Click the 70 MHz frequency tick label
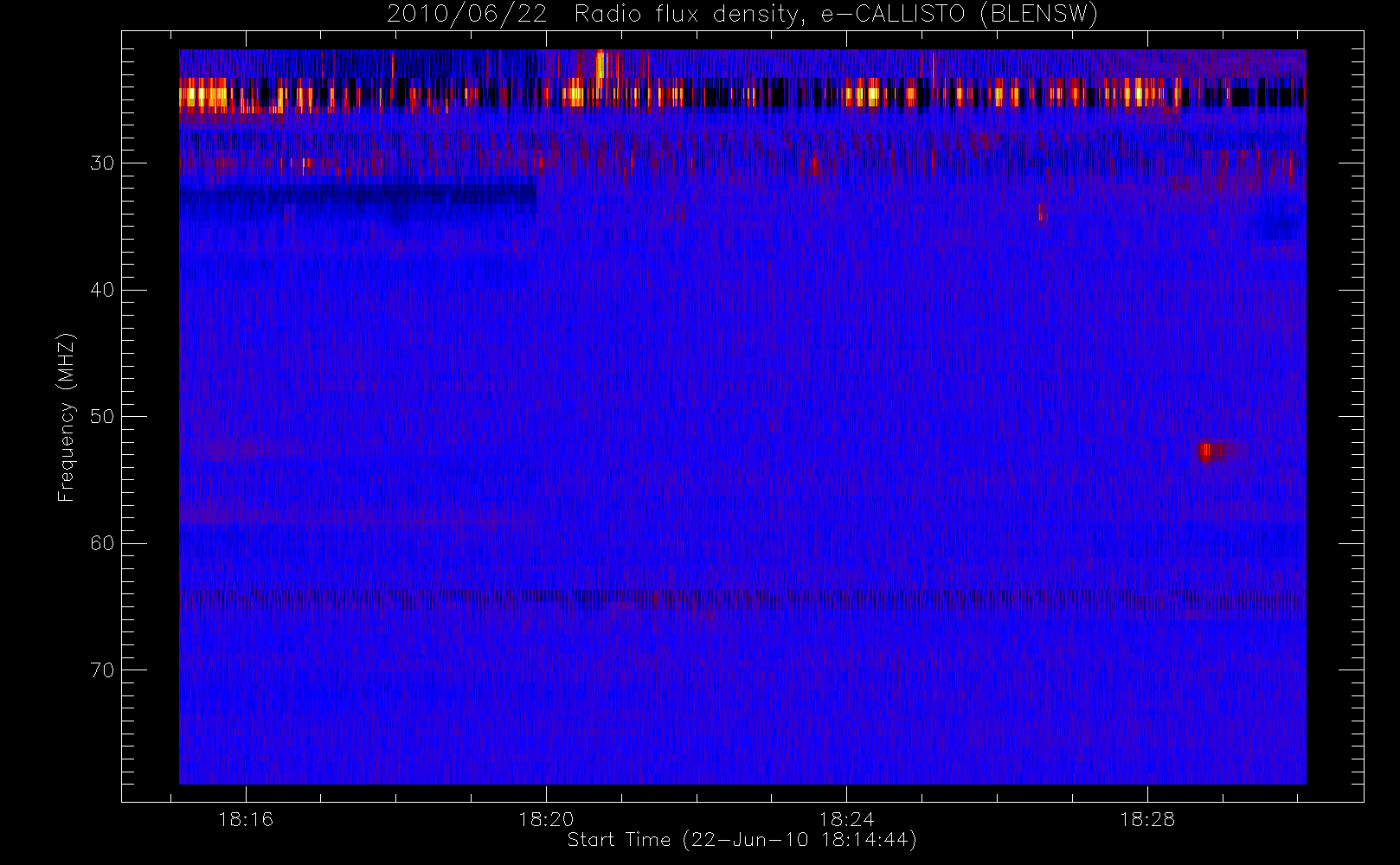The image size is (1400, 865). [102, 670]
